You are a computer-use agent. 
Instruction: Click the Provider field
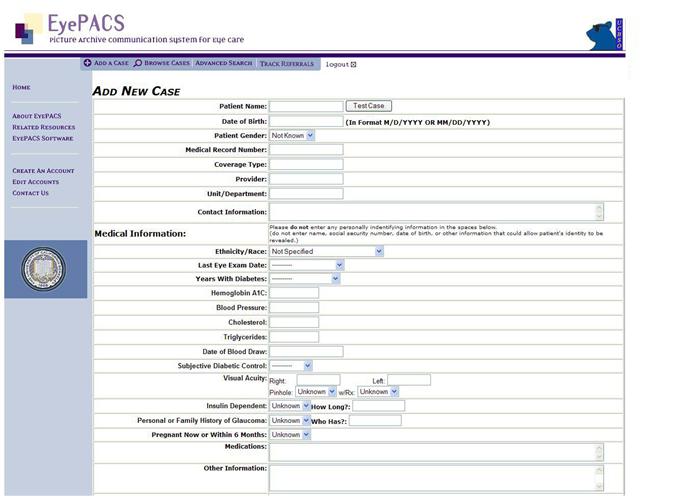click(x=306, y=179)
